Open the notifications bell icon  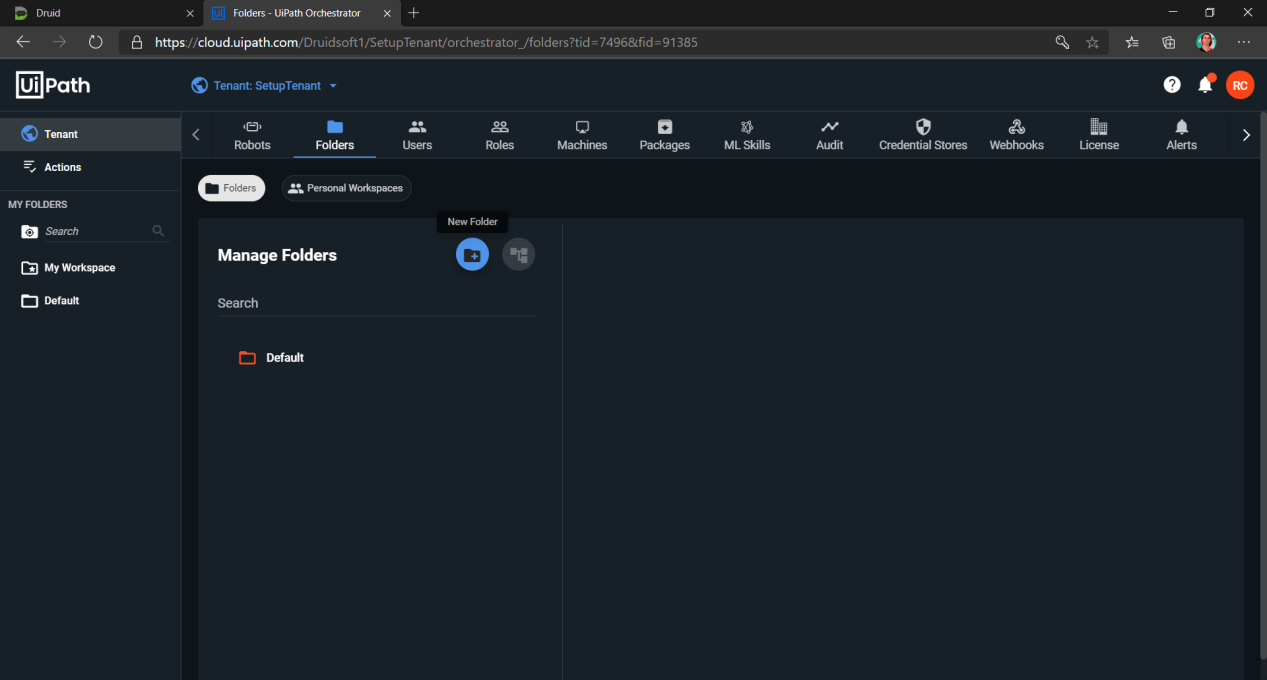click(x=1205, y=85)
